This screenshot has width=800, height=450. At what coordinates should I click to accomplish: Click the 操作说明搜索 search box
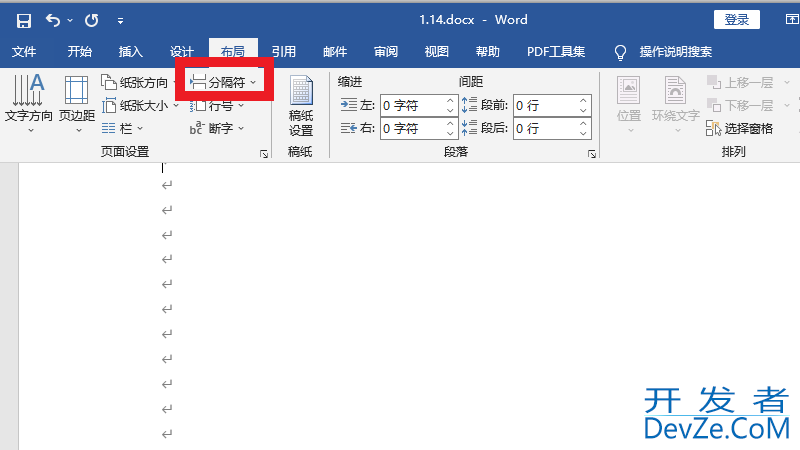point(676,52)
